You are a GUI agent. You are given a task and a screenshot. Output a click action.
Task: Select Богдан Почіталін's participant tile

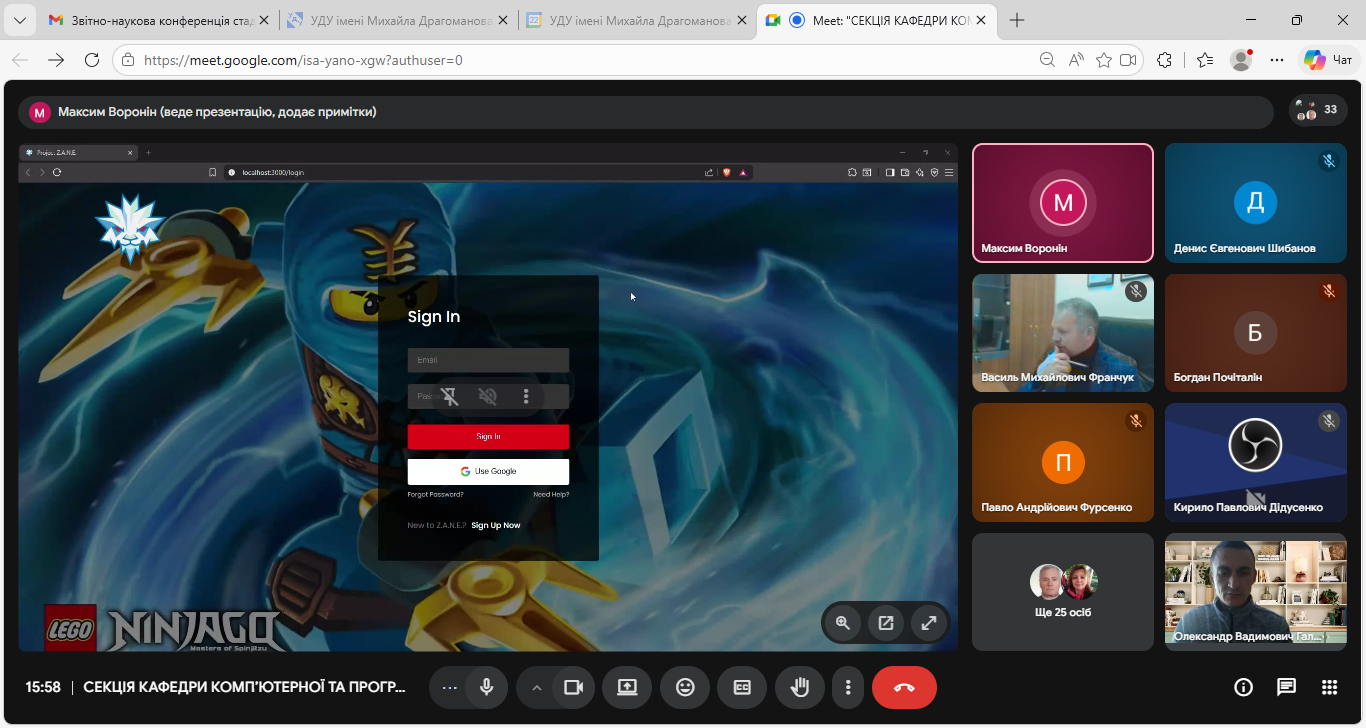(1256, 333)
